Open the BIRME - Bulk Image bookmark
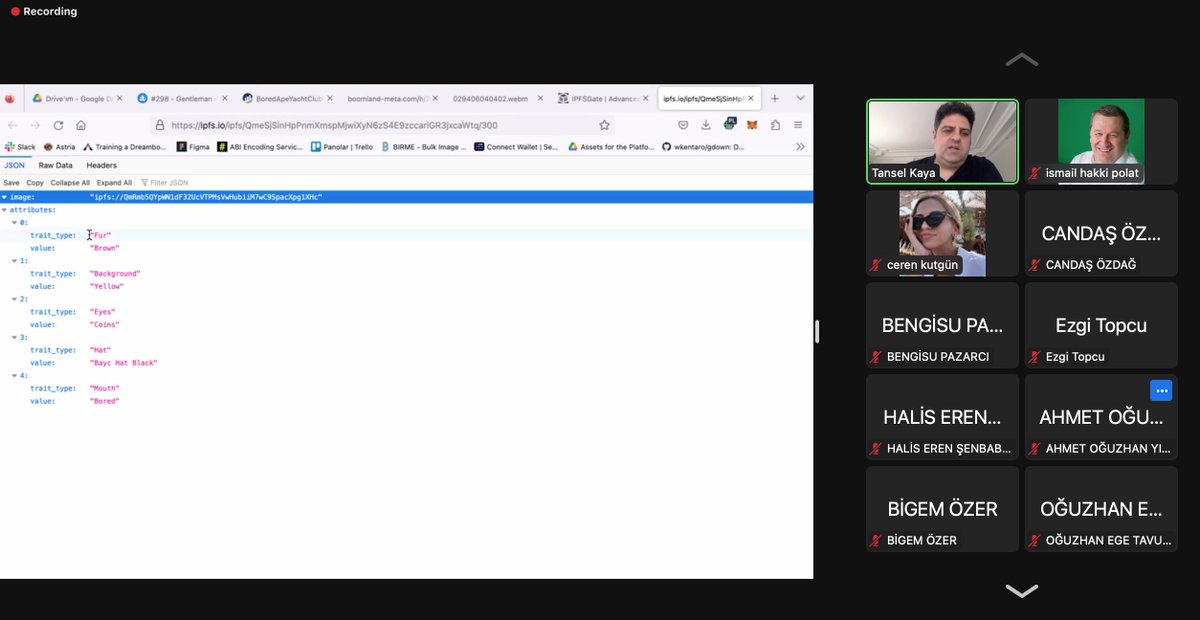This screenshot has width=1200, height=620. click(x=424, y=146)
